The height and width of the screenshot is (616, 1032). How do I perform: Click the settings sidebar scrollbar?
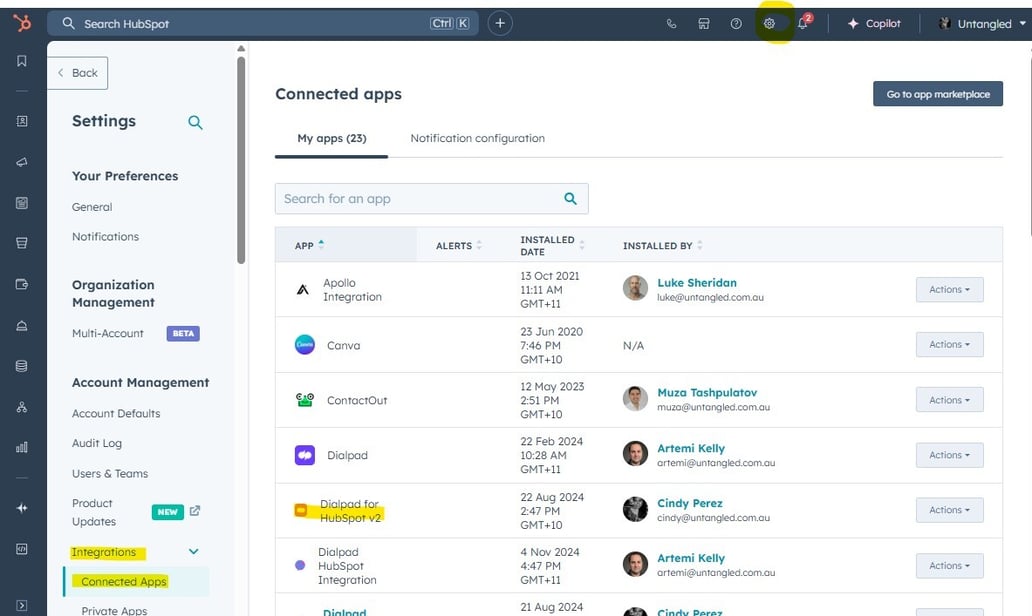point(241,160)
